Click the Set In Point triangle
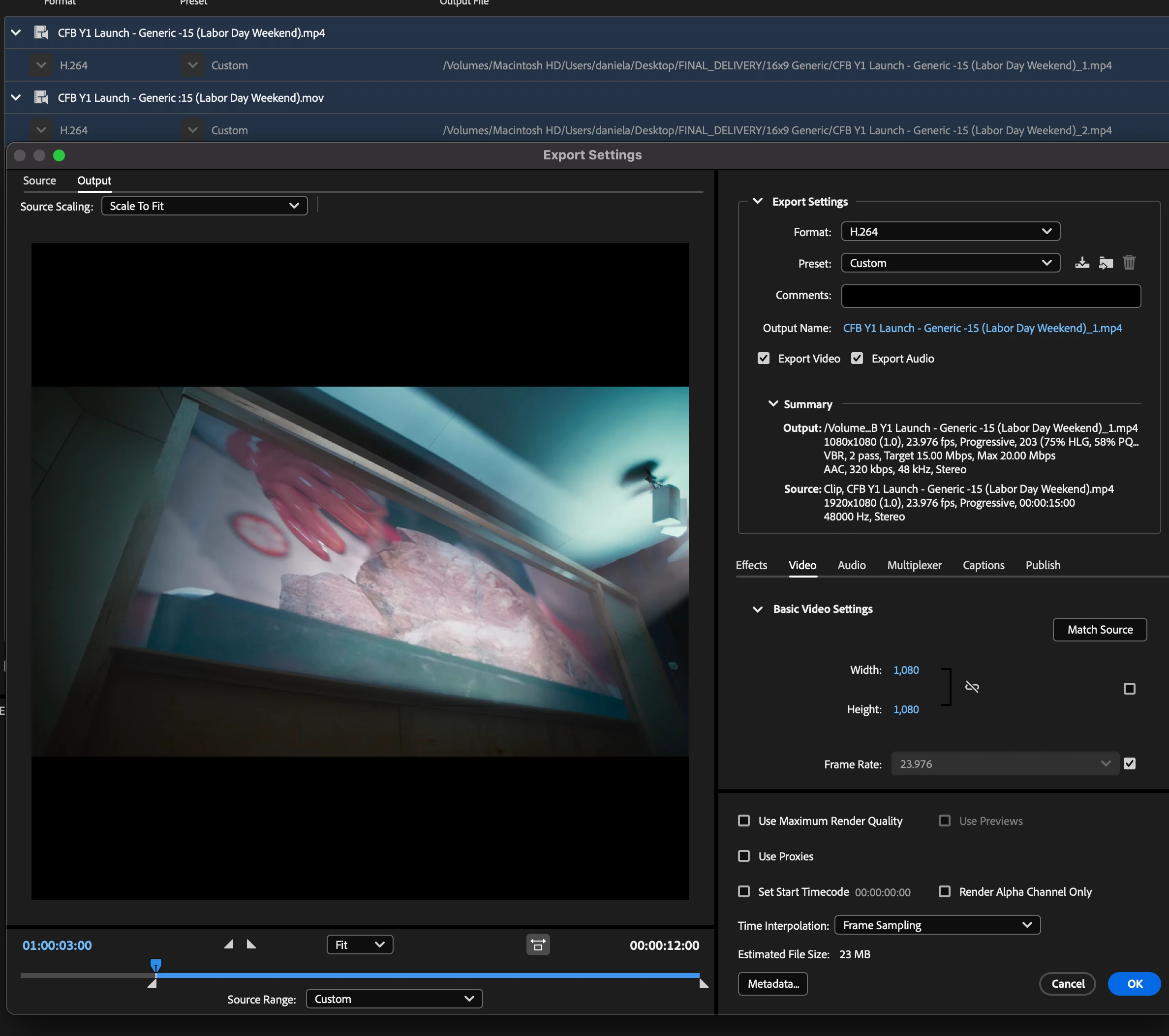 229,945
